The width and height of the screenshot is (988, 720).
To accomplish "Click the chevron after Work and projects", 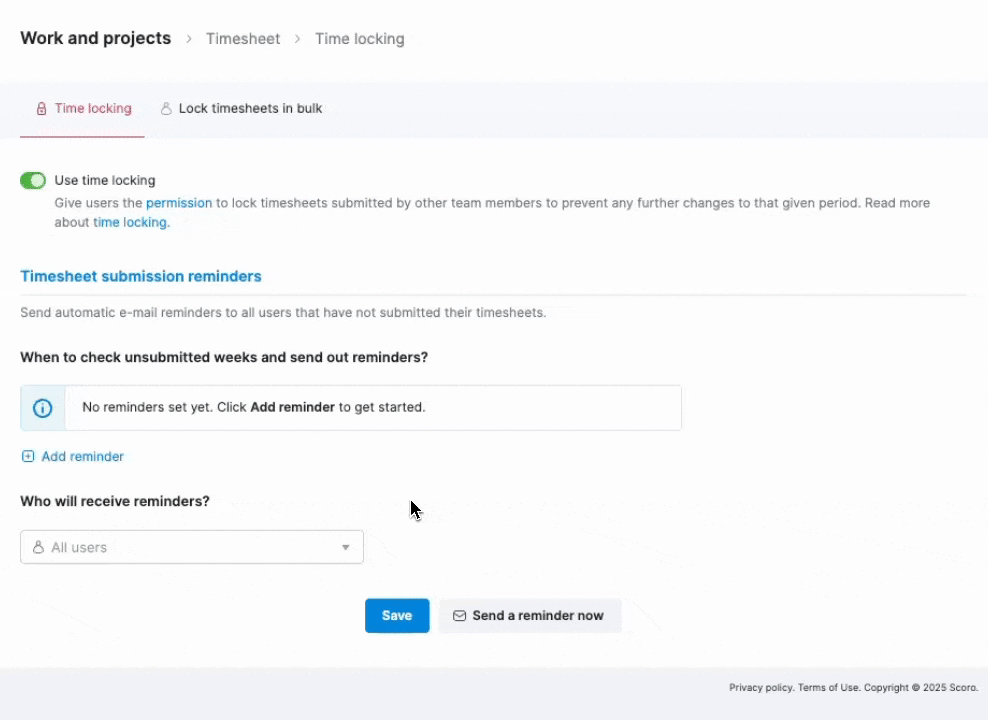I will [188, 39].
